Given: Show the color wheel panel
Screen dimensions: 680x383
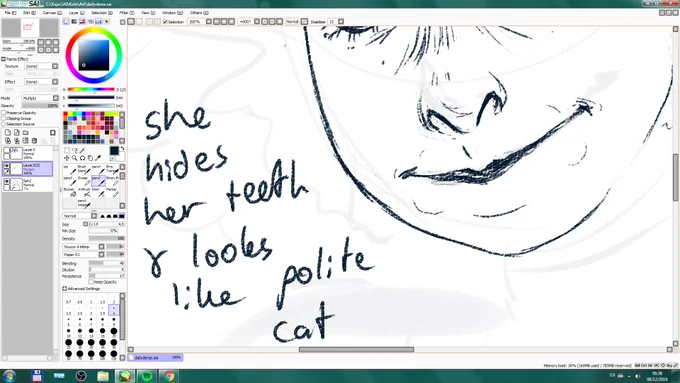Looking at the screenshot, I should 66,21.
